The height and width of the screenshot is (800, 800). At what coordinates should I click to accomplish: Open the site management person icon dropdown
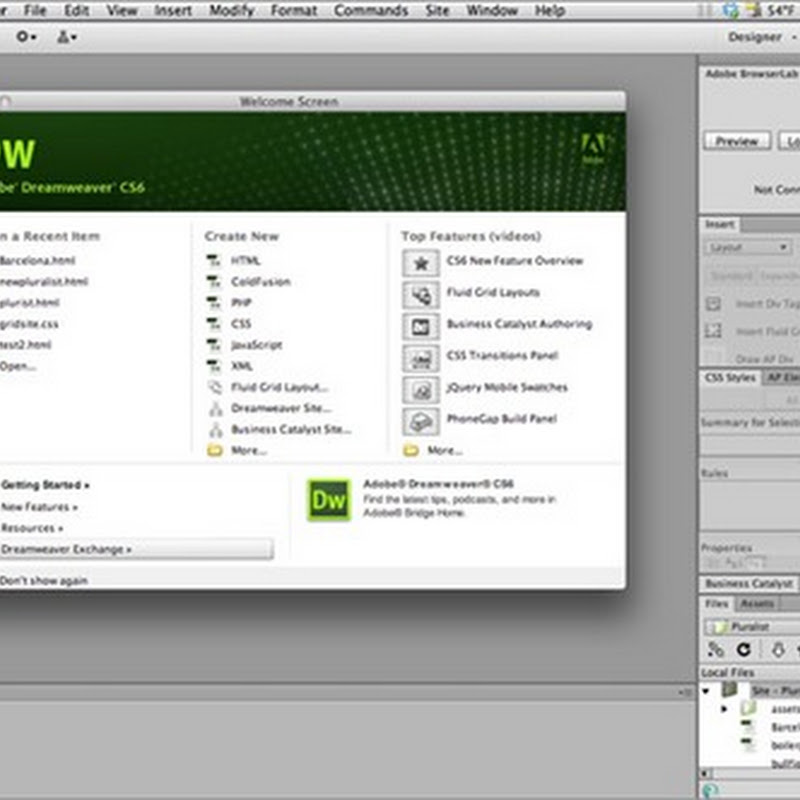66,37
